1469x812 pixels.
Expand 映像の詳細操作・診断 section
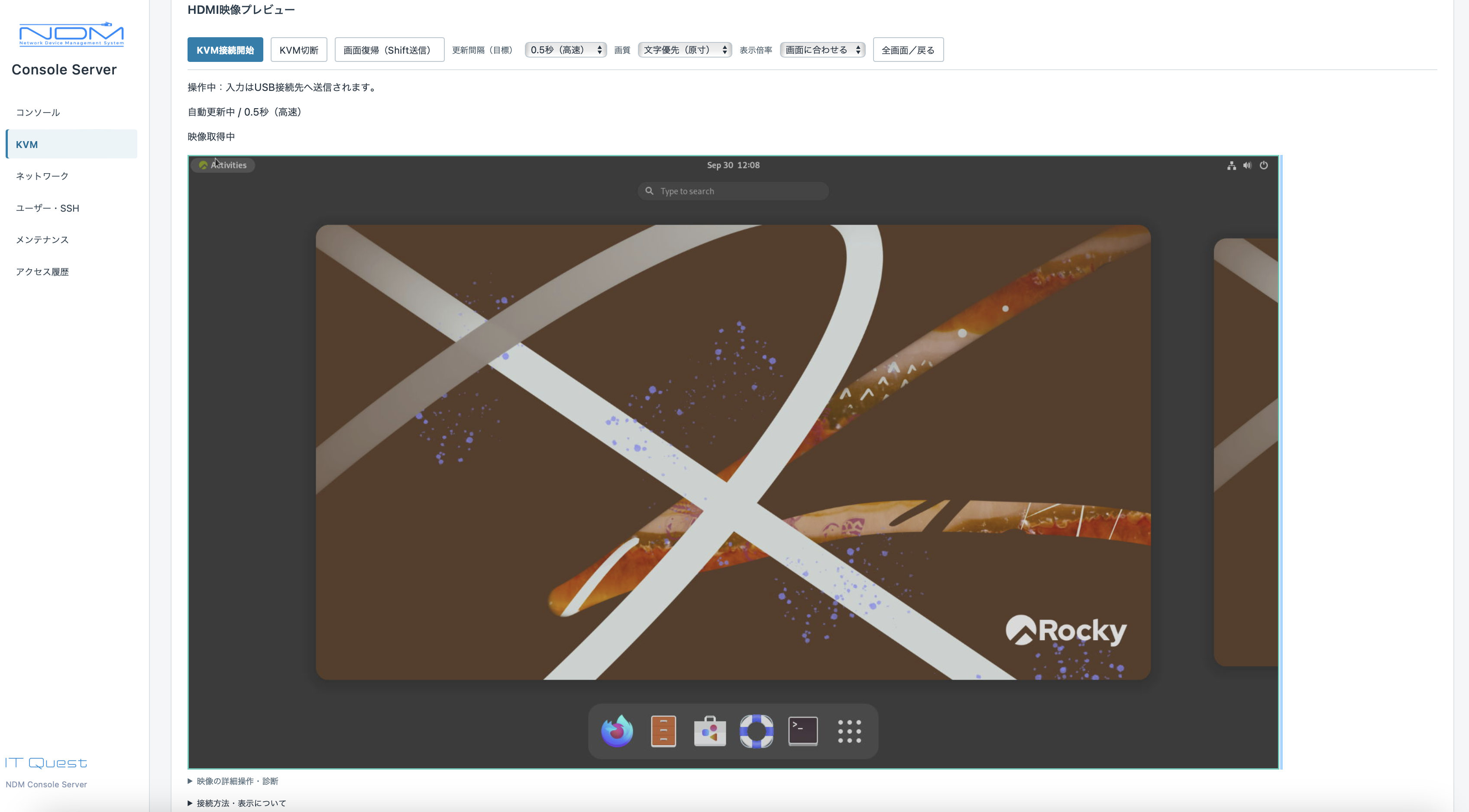point(233,781)
